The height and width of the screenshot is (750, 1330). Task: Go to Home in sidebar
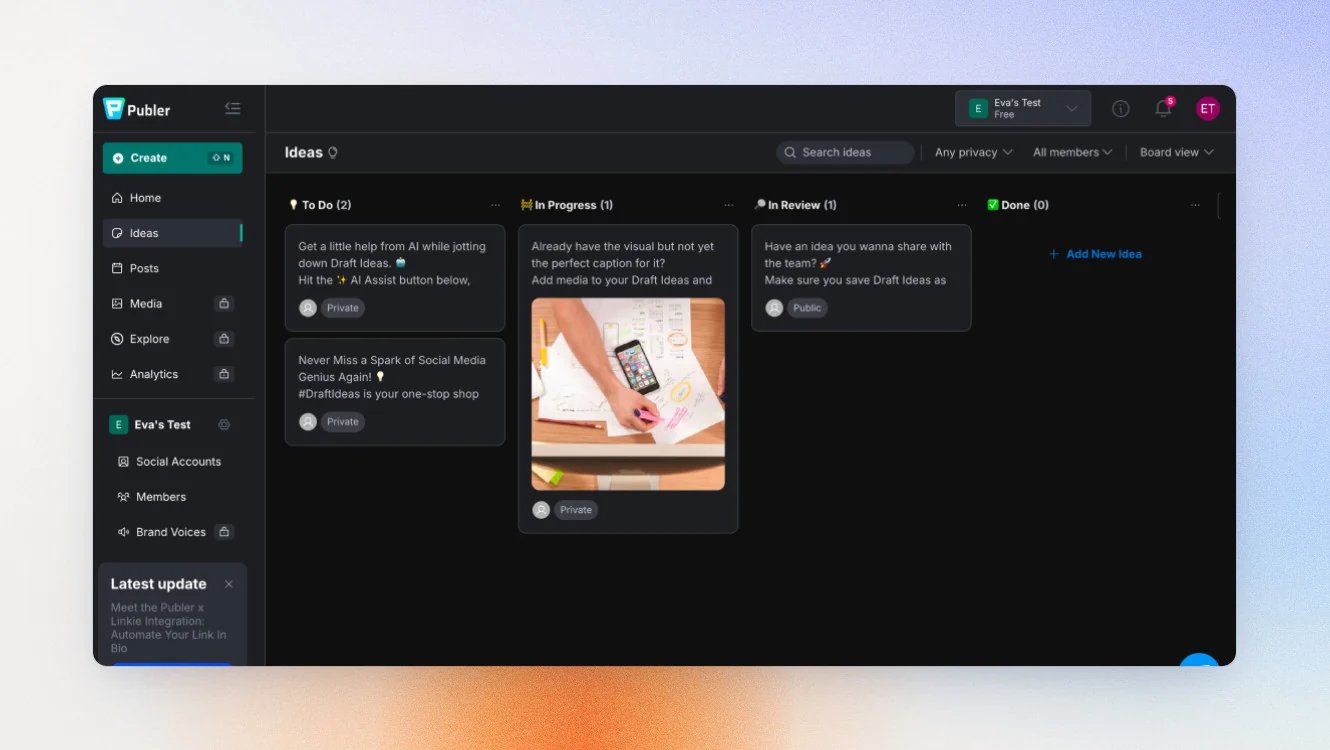point(173,198)
